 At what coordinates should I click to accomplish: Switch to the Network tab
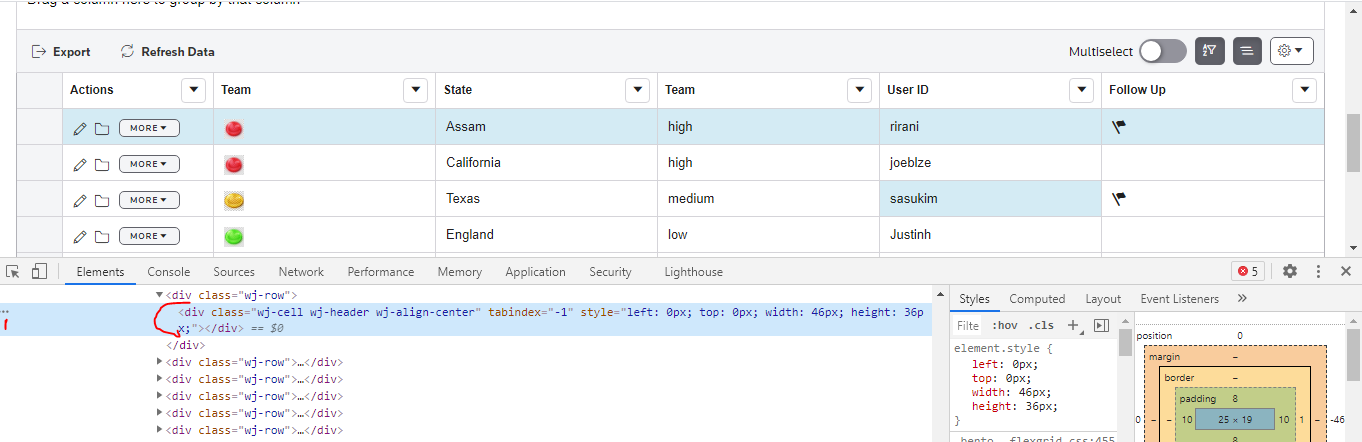301,272
